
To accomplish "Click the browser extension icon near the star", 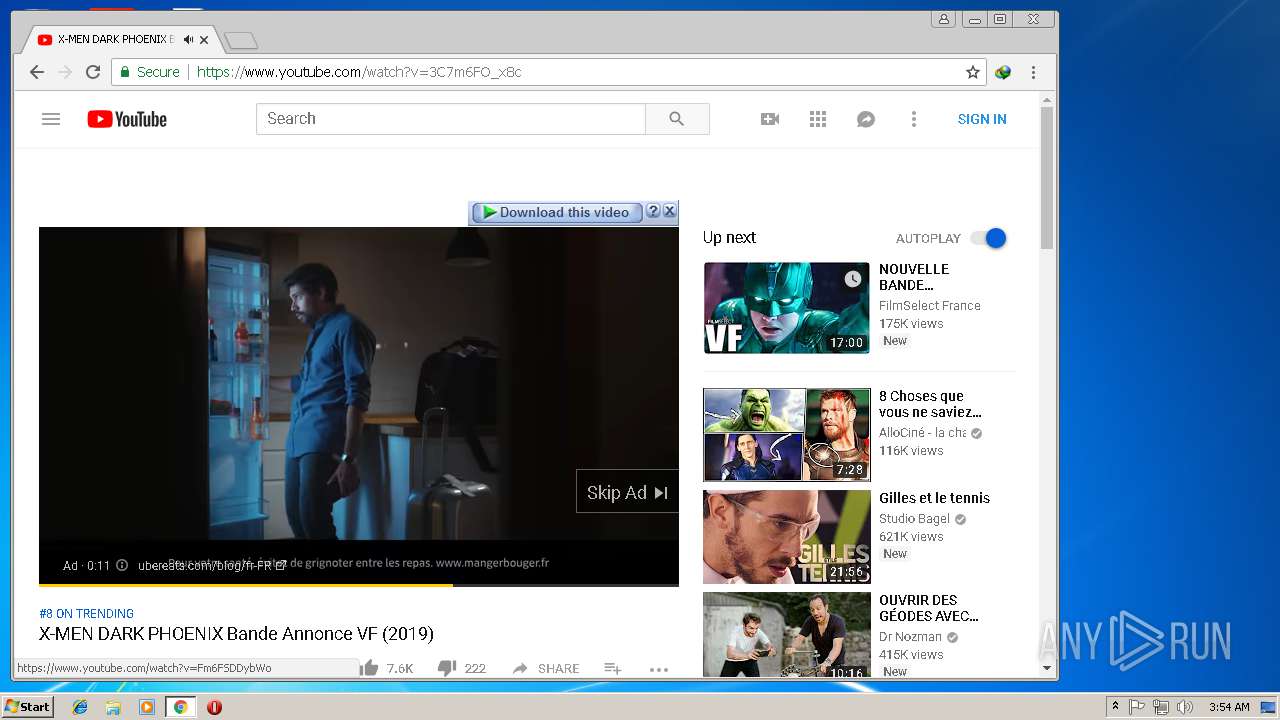I will pos(1003,72).
